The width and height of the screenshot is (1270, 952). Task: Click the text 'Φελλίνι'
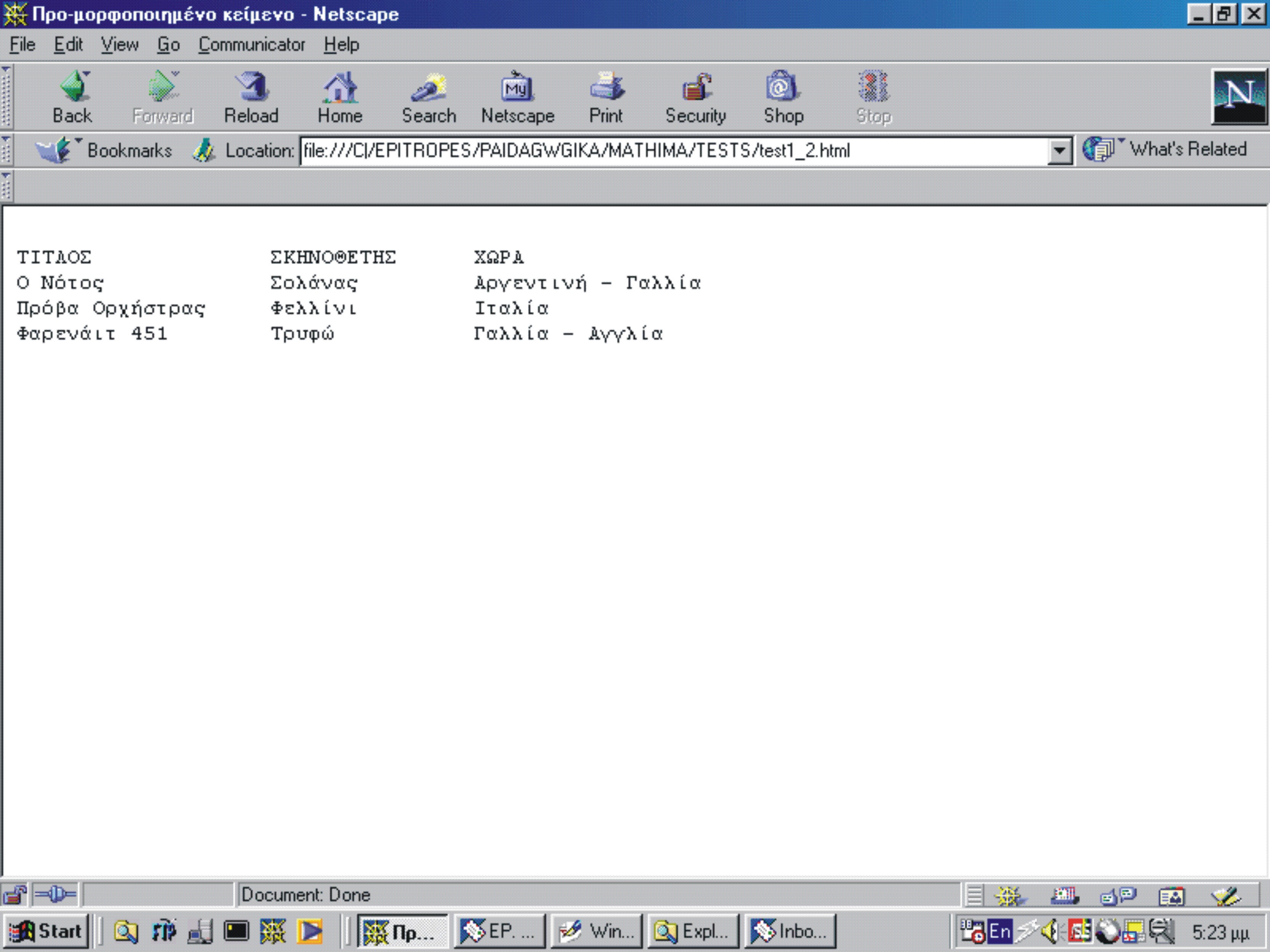[314, 309]
